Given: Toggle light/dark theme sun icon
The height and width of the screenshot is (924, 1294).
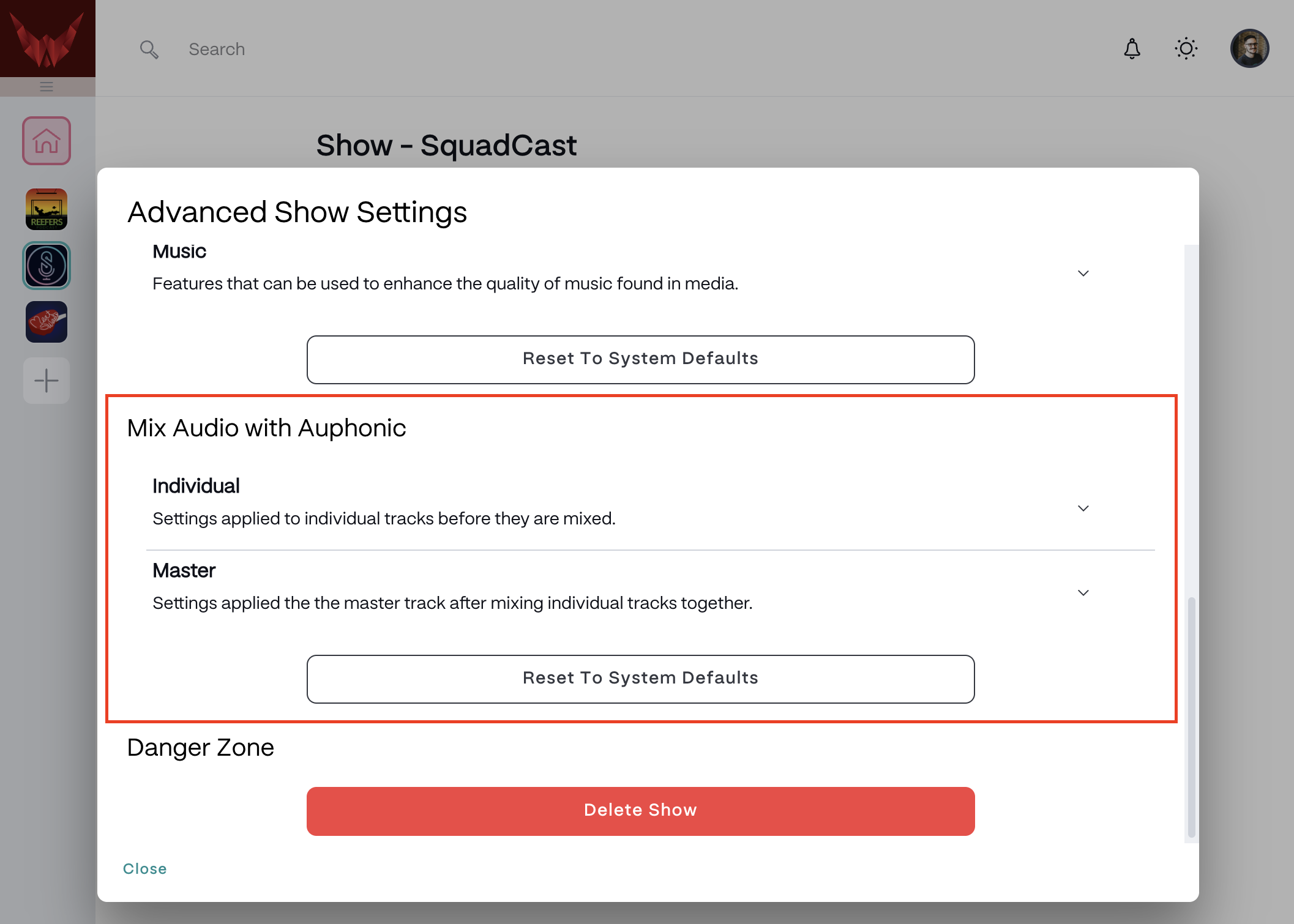Looking at the screenshot, I should click(x=1186, y=48).
